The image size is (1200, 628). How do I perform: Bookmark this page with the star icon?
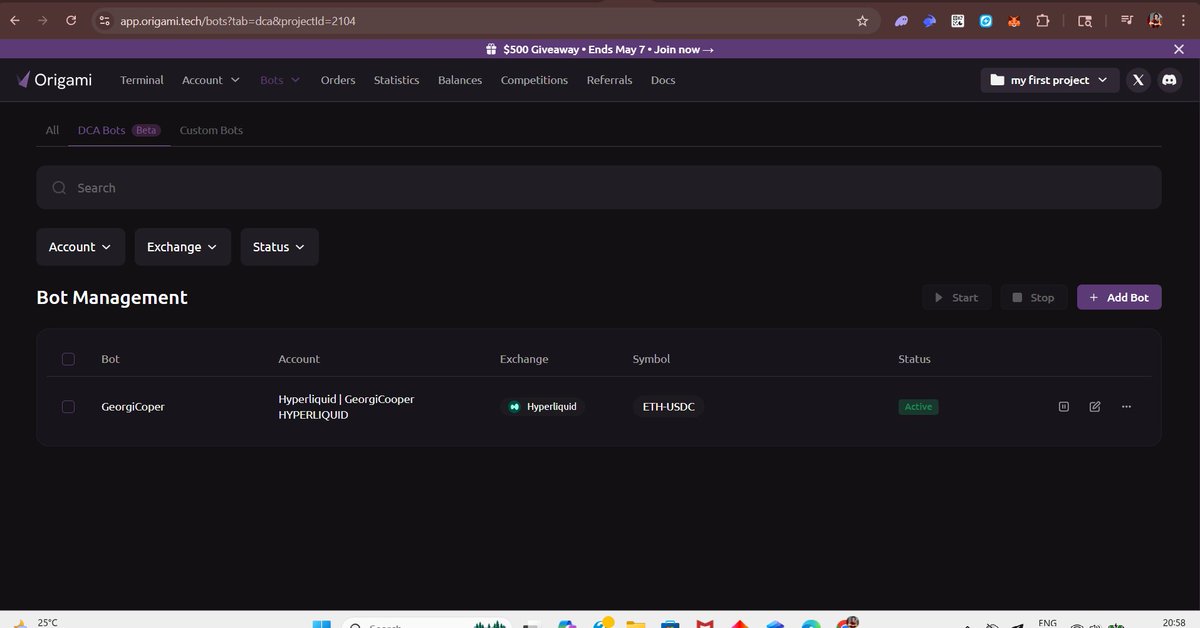(x=862, y=20)
